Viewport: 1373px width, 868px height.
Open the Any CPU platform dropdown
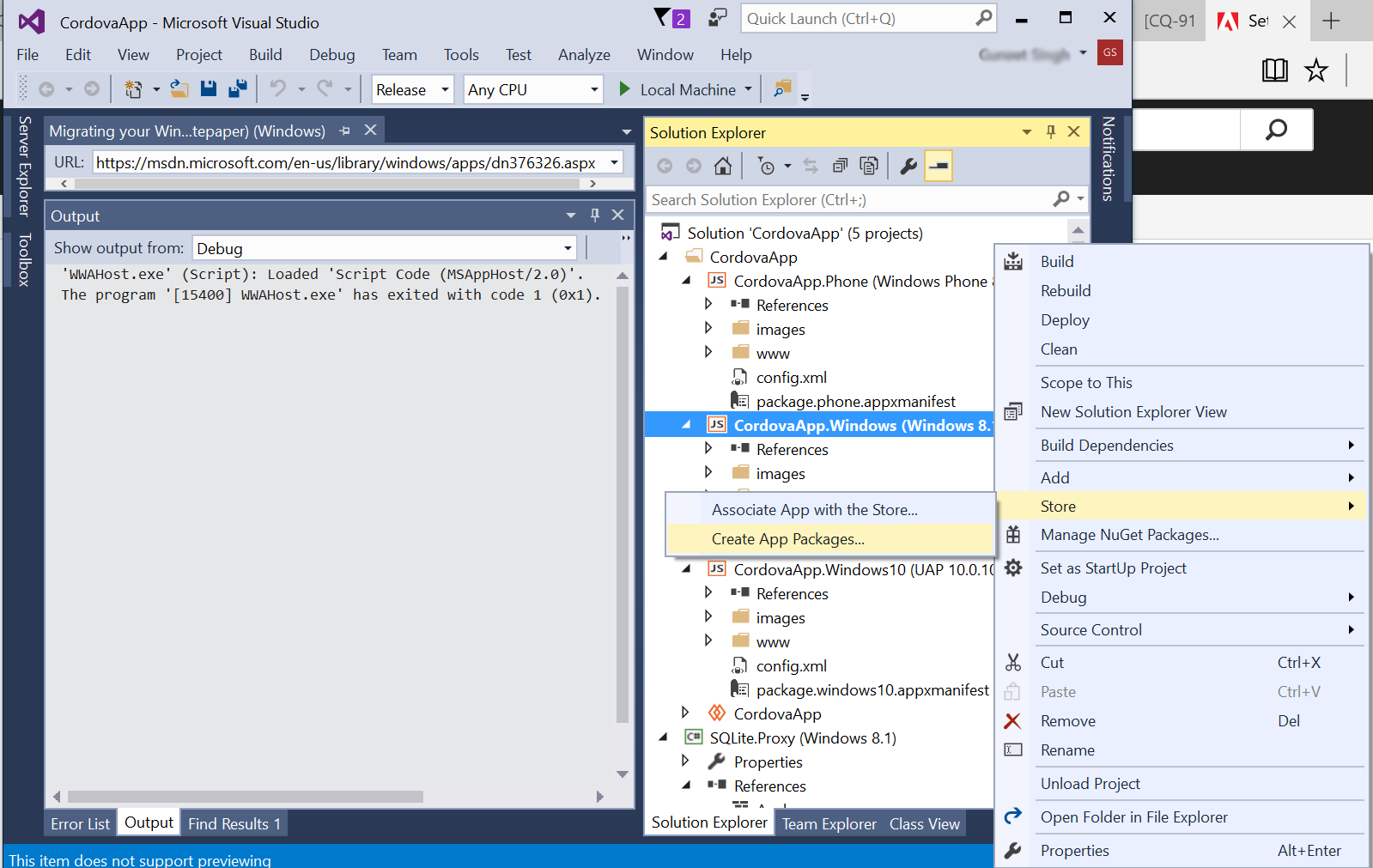(532, 89)
